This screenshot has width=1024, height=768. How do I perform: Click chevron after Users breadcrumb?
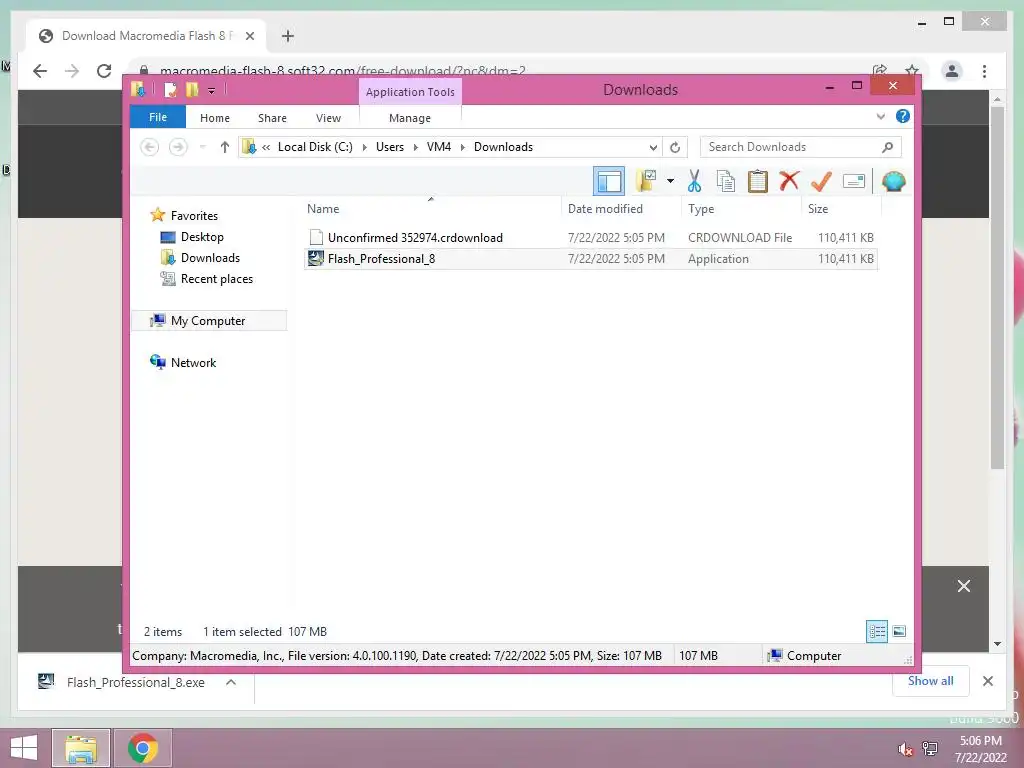coord(415,148)
